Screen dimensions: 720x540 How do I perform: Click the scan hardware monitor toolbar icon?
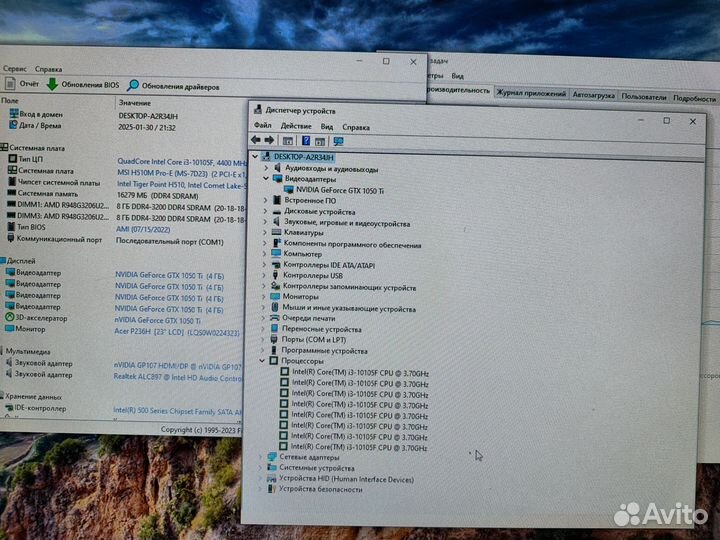(x=338, y=141)
